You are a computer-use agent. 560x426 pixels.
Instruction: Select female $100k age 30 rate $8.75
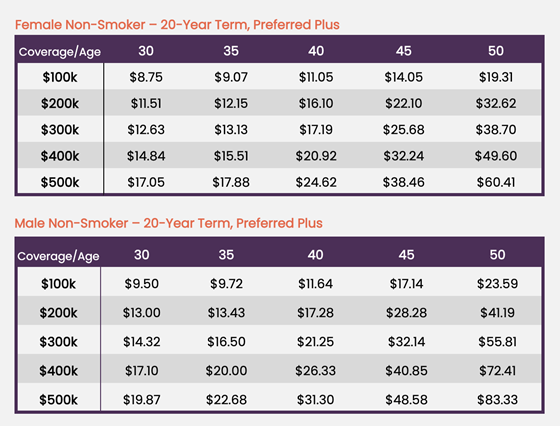146,77
